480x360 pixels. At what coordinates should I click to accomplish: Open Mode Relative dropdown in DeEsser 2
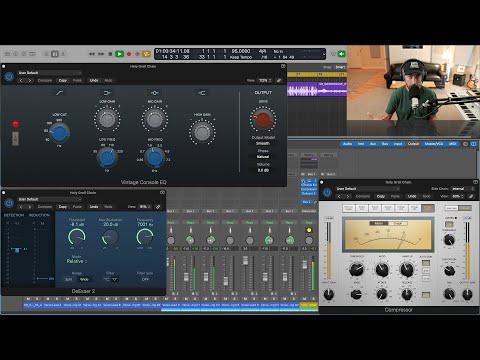click(x=77, y=261)
